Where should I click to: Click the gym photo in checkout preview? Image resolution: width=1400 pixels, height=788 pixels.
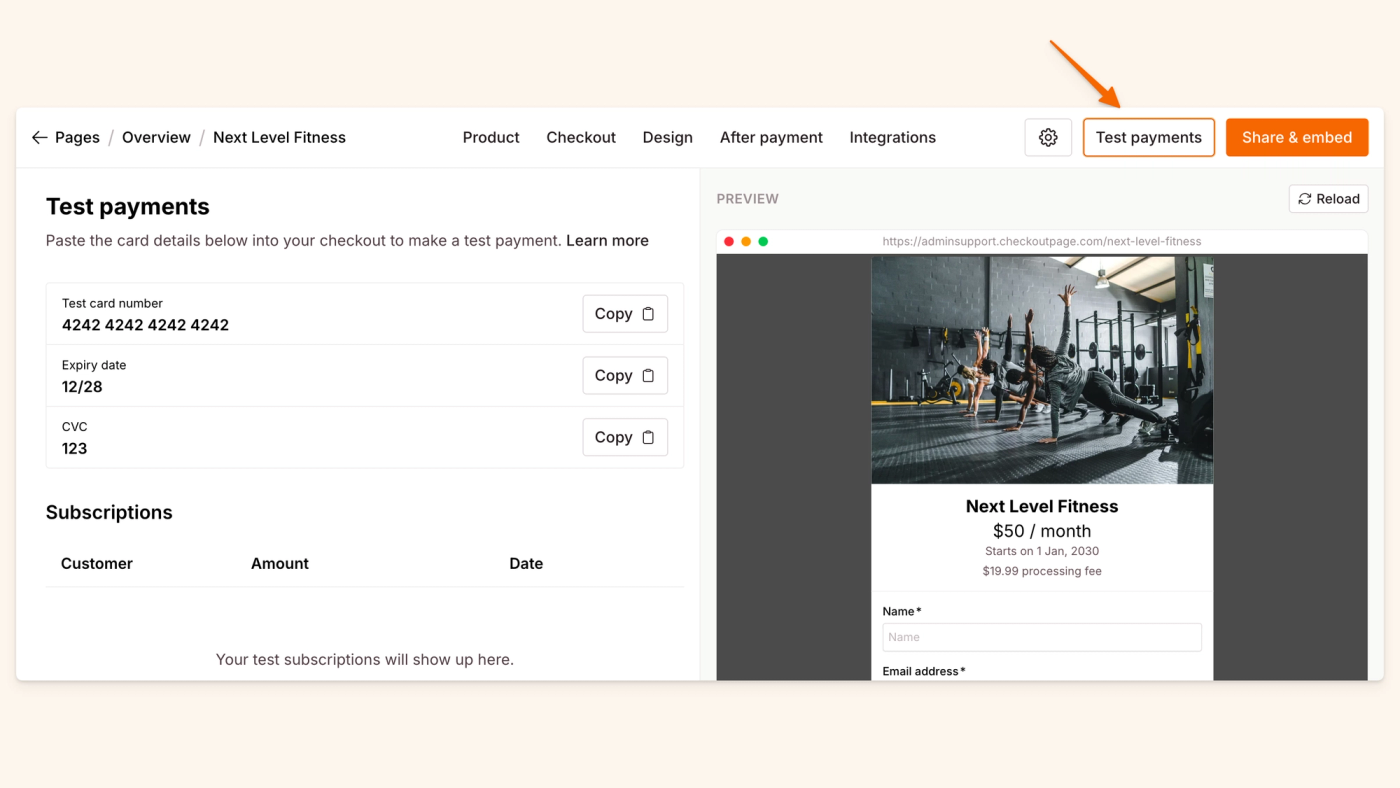pos(1042,370)
